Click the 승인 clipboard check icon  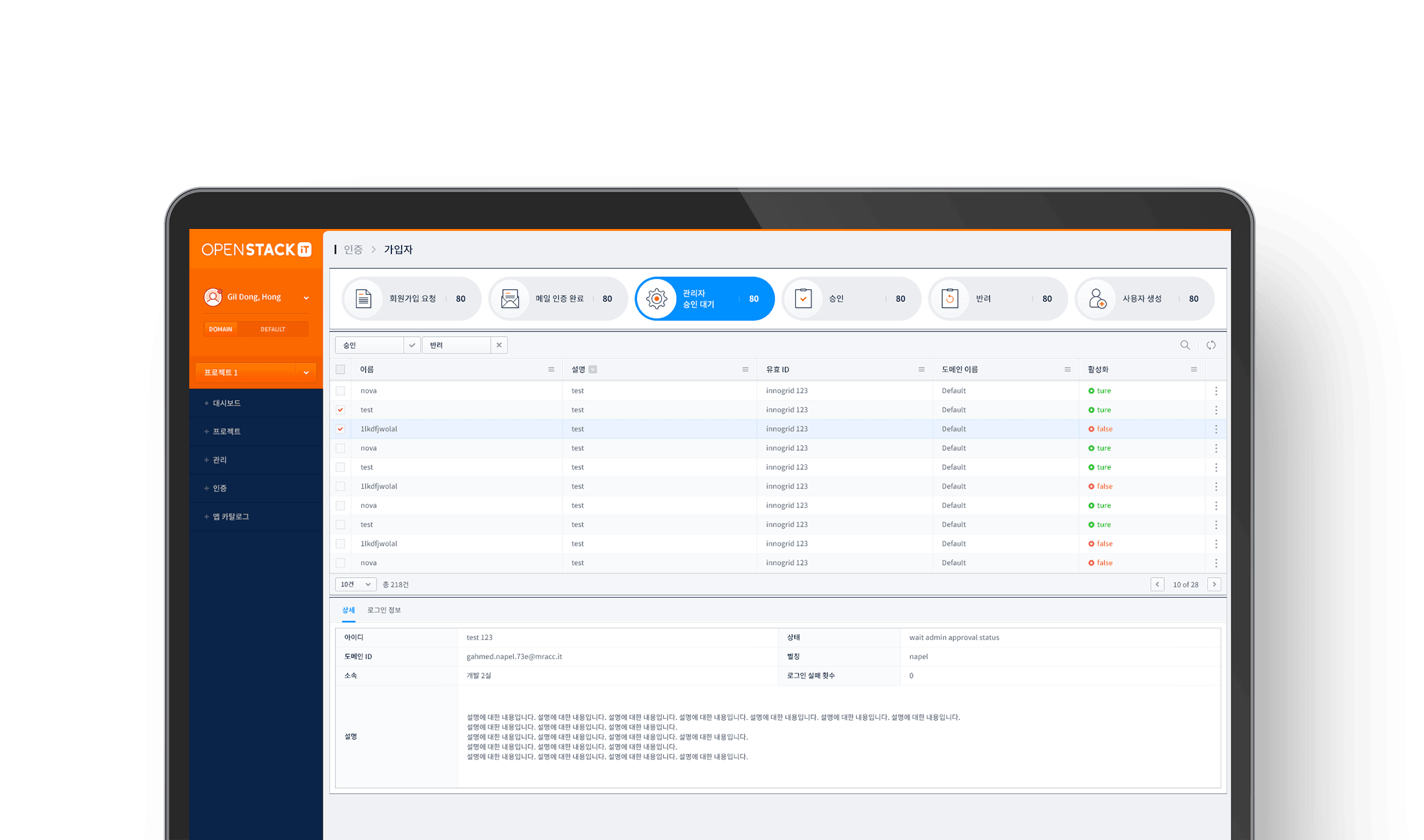click(x=803, y=299)
